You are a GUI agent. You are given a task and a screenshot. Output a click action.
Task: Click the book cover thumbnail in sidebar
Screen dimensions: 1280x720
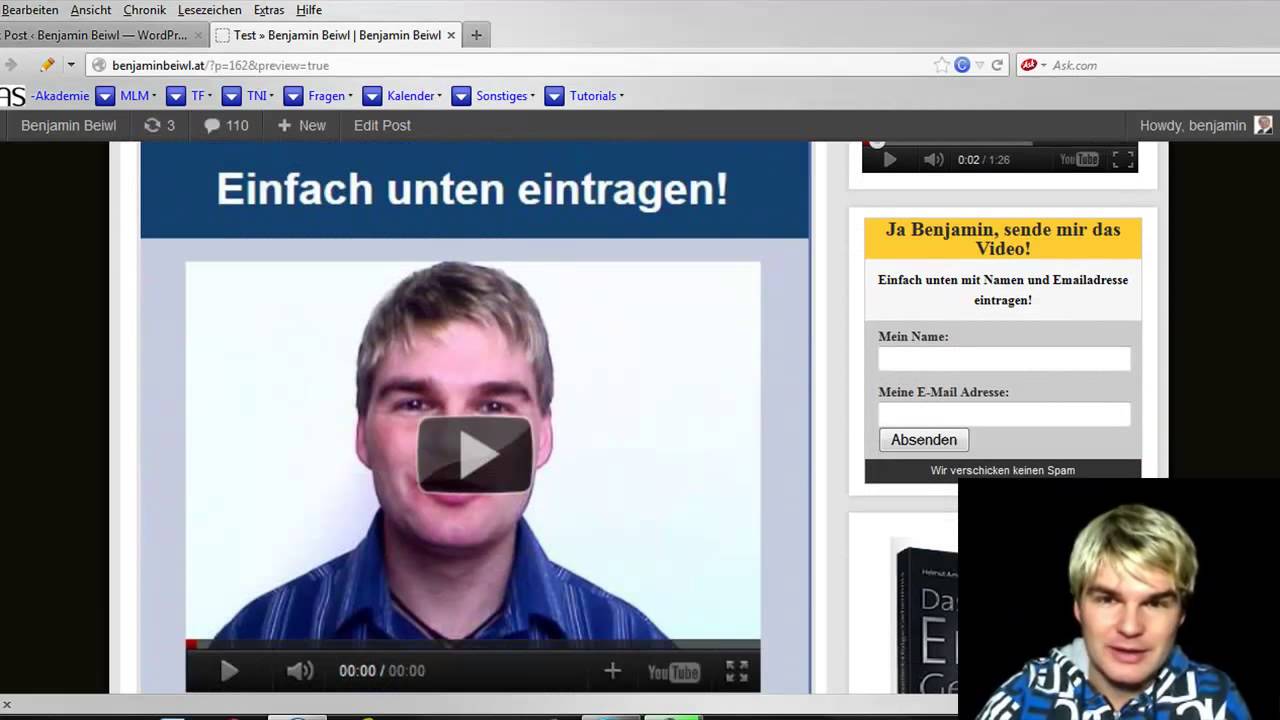(927, 617)
